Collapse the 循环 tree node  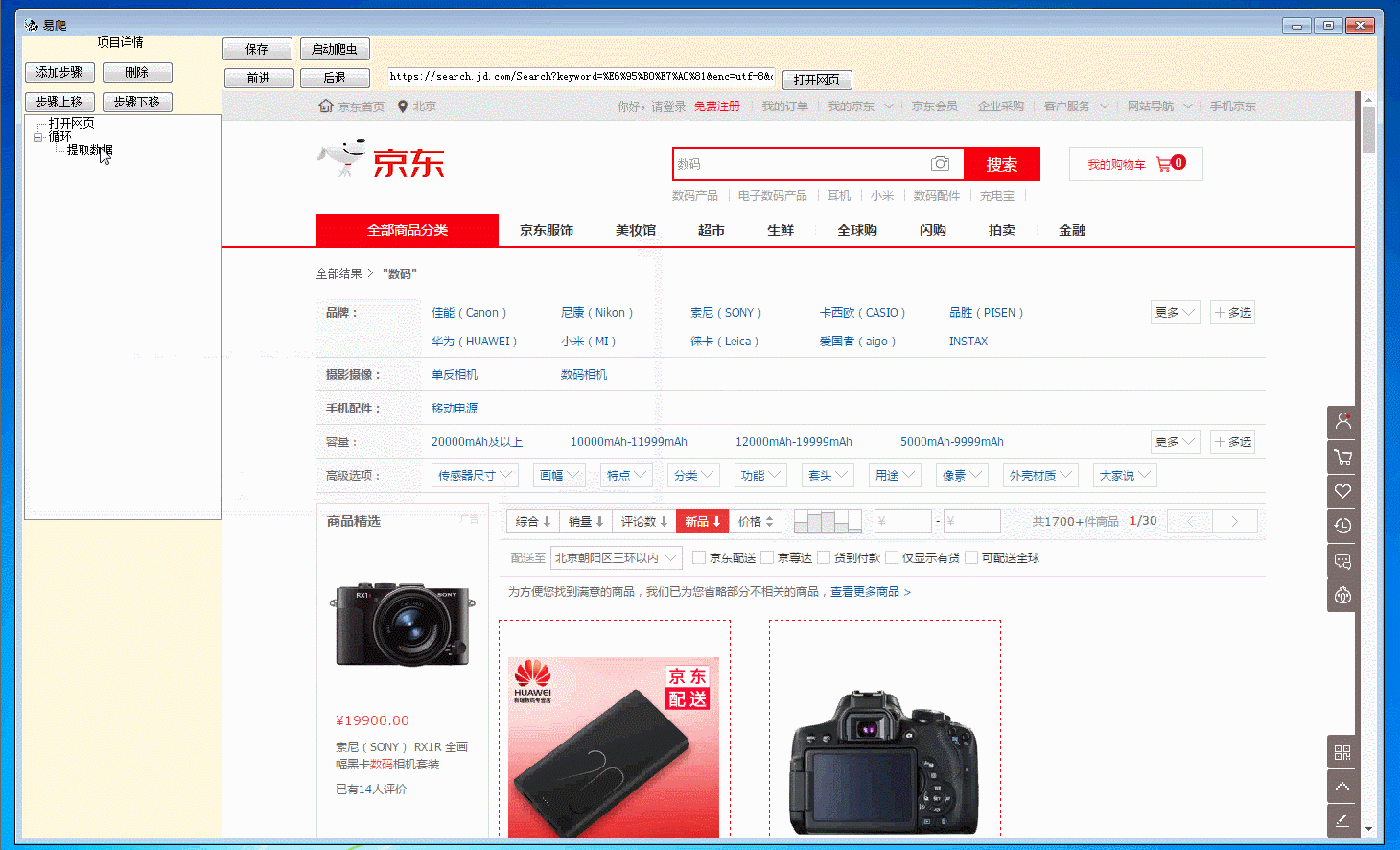click(x=38, y=137)
